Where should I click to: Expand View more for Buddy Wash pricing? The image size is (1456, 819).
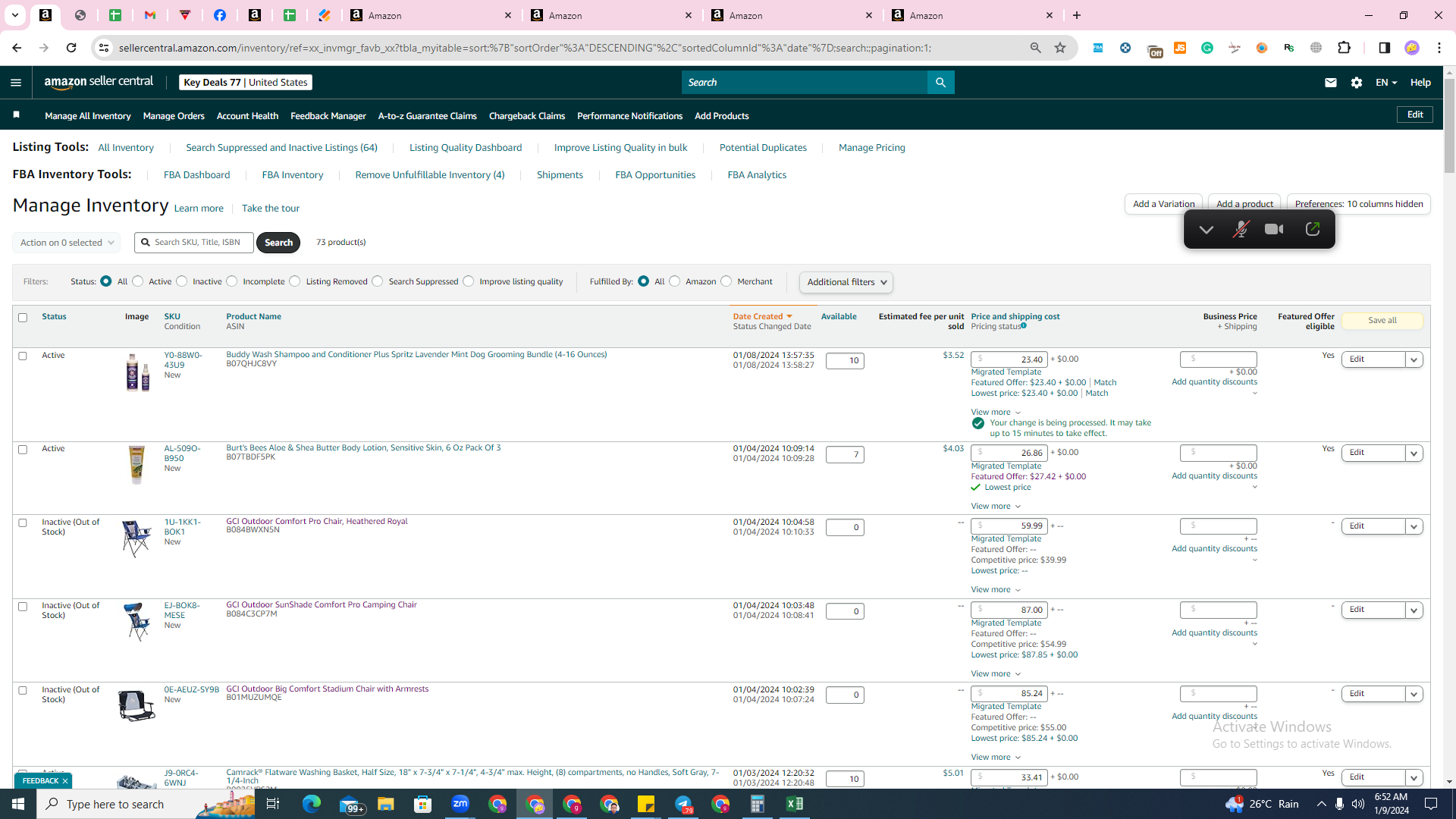996,413
